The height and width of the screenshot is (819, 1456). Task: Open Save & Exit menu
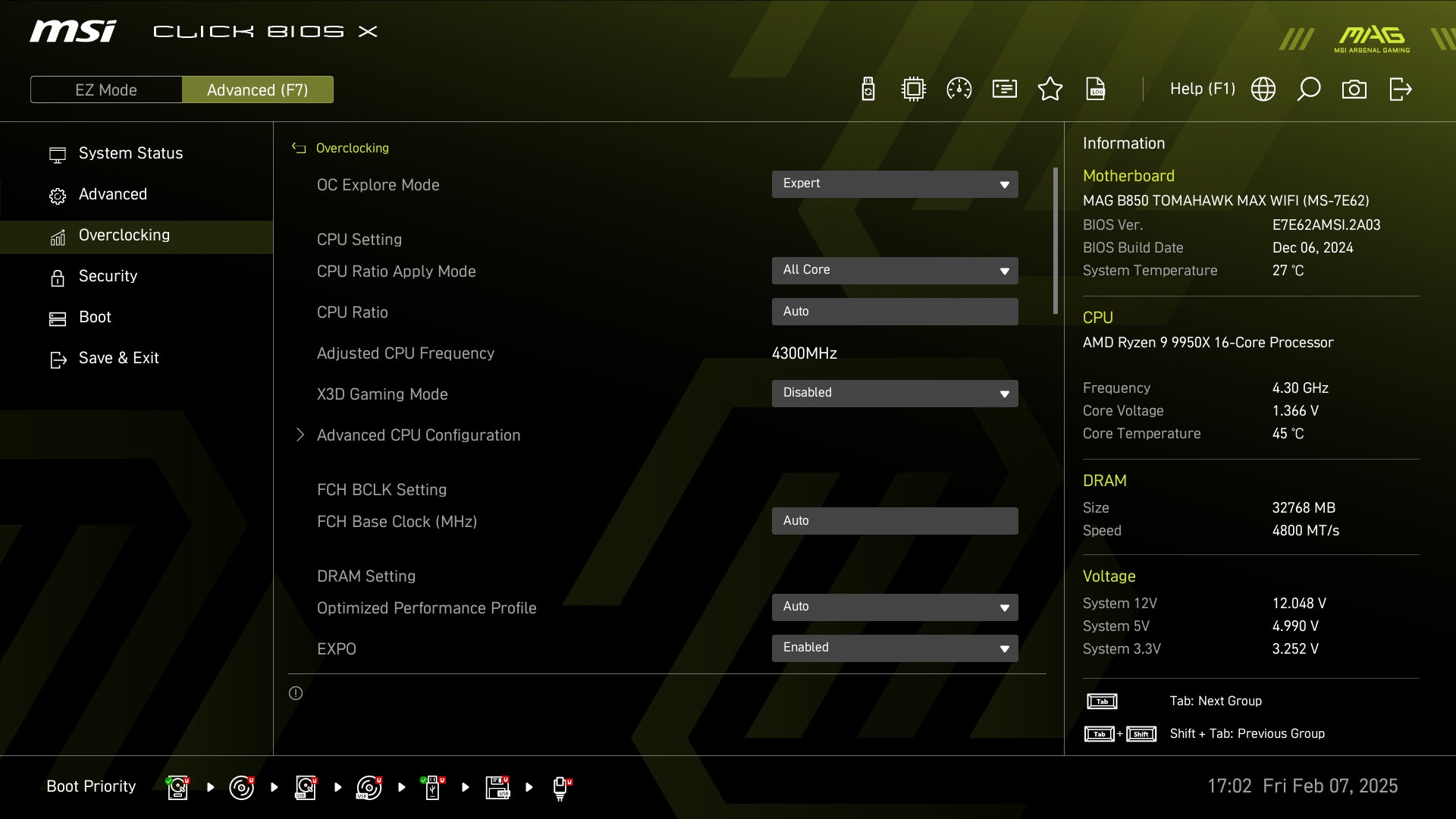[118, 358]
